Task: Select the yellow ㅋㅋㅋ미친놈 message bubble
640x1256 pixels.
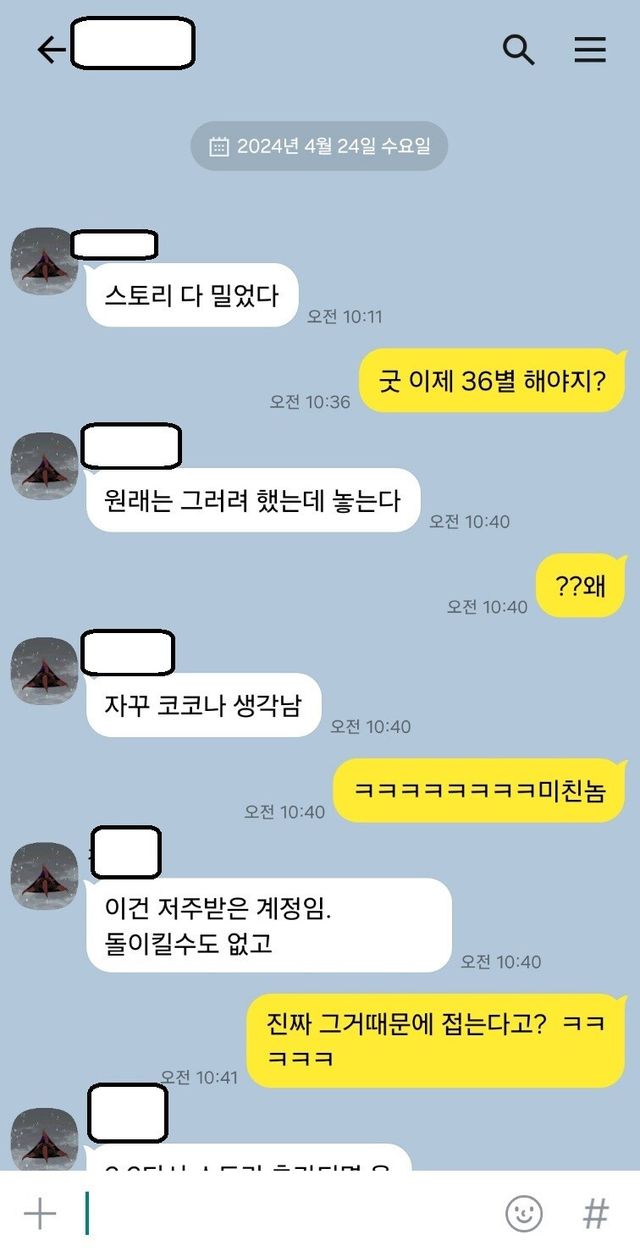Action: [x=479, y=790]
